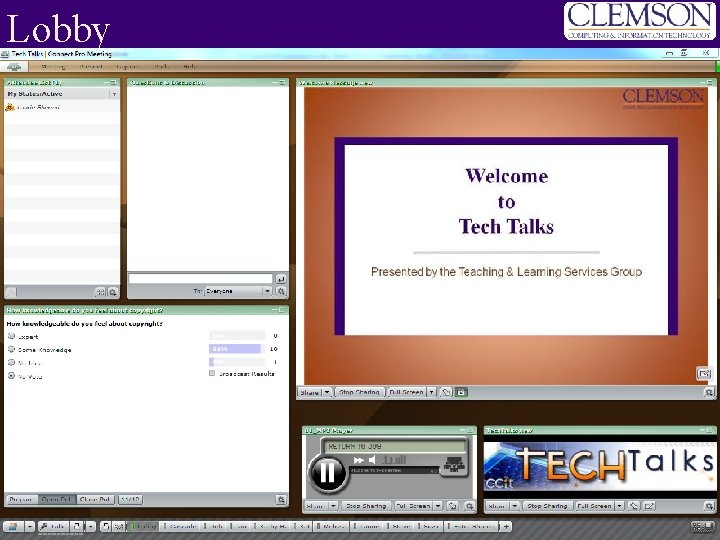This screenshot has height=540, width=720.
Task: Click whiteboard overlay icon in TechTalks pod
Action: [649, 506]
